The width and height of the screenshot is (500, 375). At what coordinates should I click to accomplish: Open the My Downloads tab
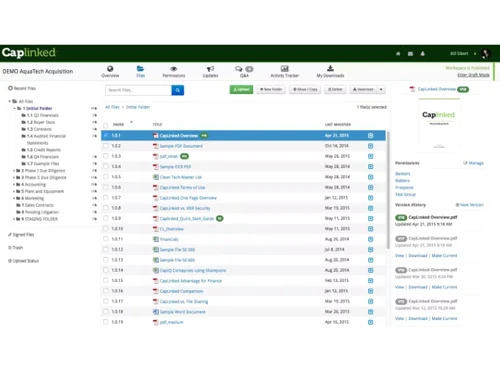click(x=330, y=71)
